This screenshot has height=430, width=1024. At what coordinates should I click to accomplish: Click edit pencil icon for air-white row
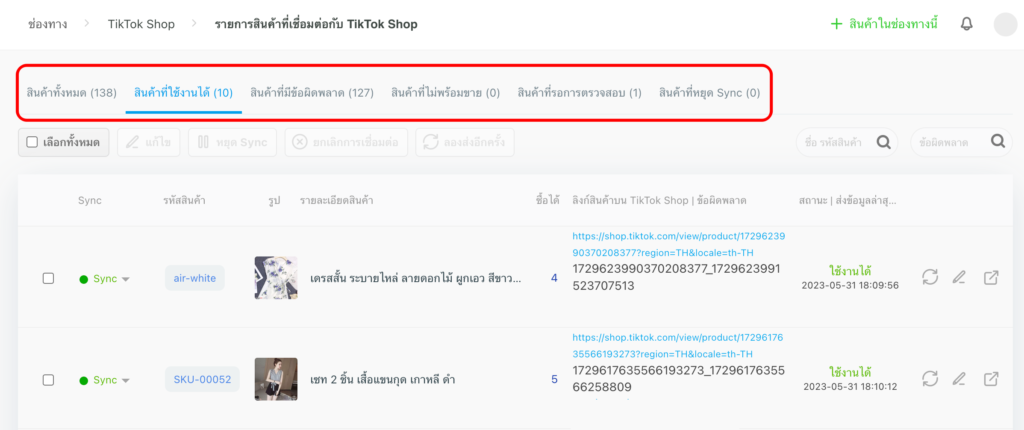click(x=960, y=278)
